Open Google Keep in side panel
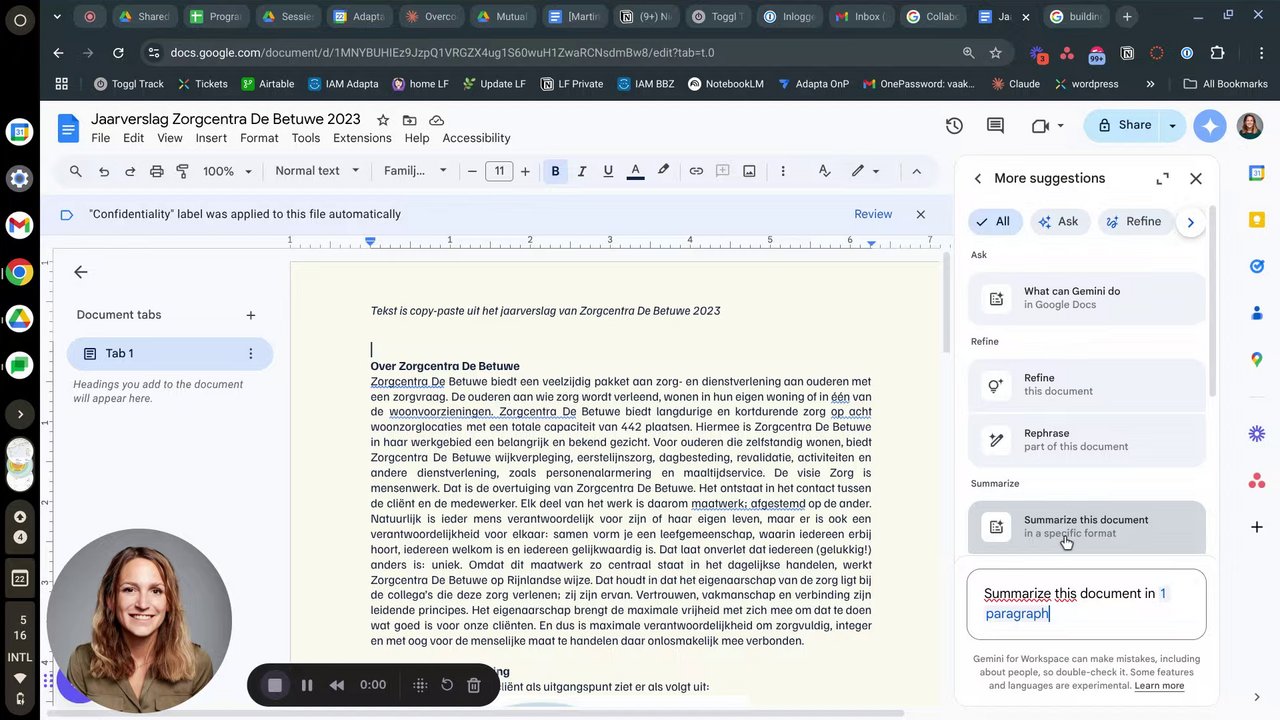Viewport: 1280px width, 720px height. [1257, 219]
